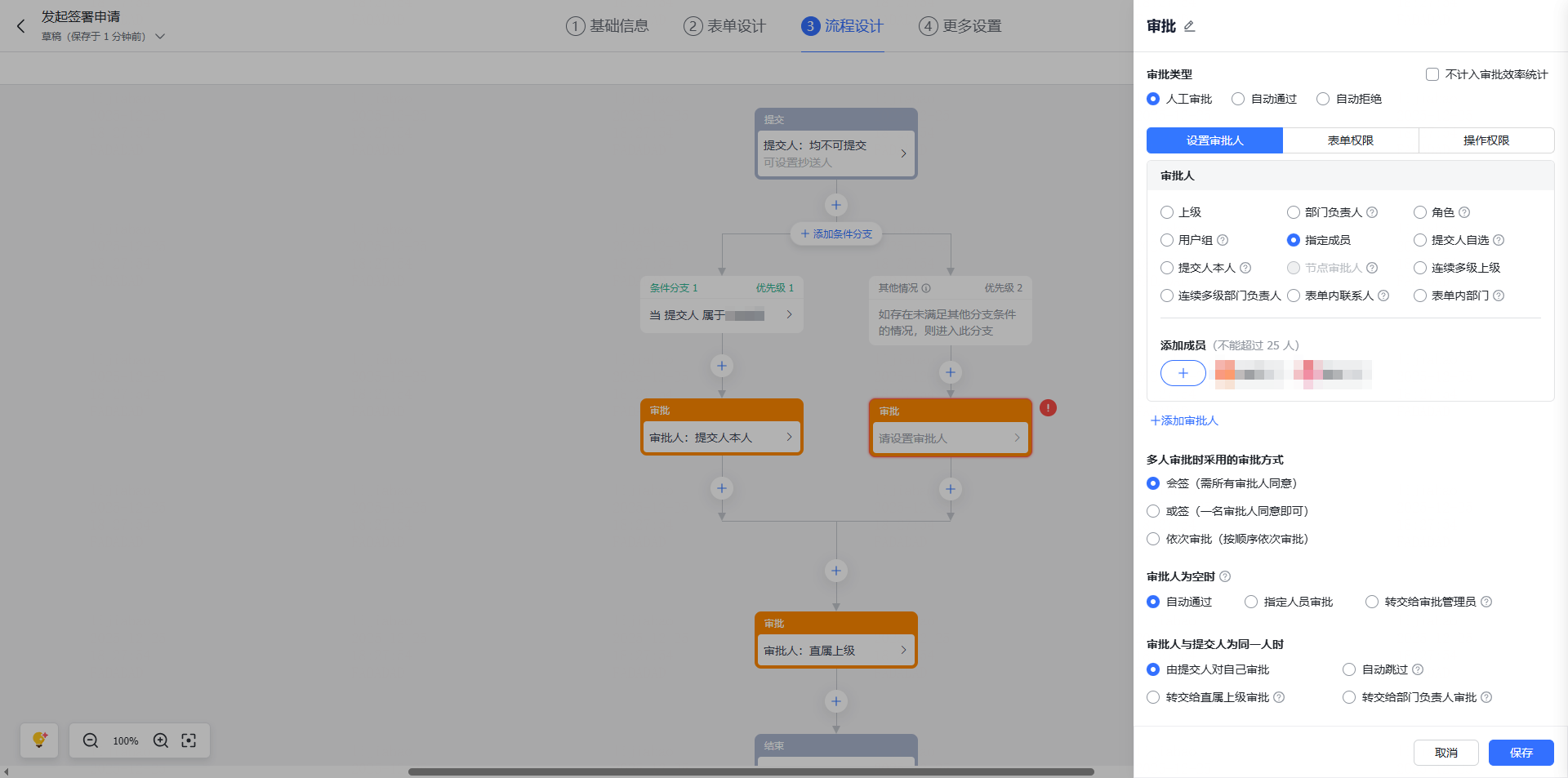Enable 不计入审批效率统计 checkbox
The height and width of the screenshot is (778, 1568).
point(1432,74)
